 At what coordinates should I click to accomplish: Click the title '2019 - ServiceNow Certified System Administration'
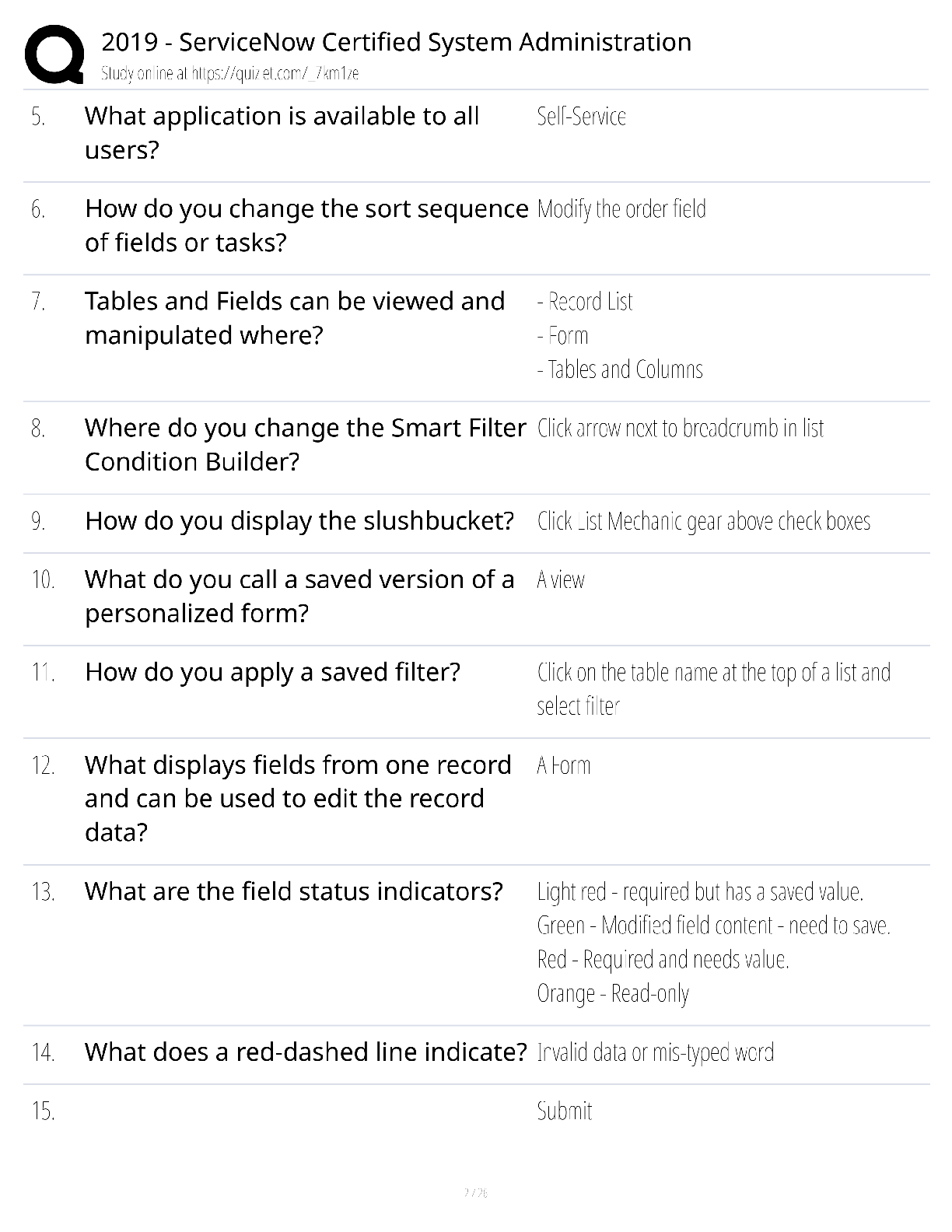[x=396, y=42]
